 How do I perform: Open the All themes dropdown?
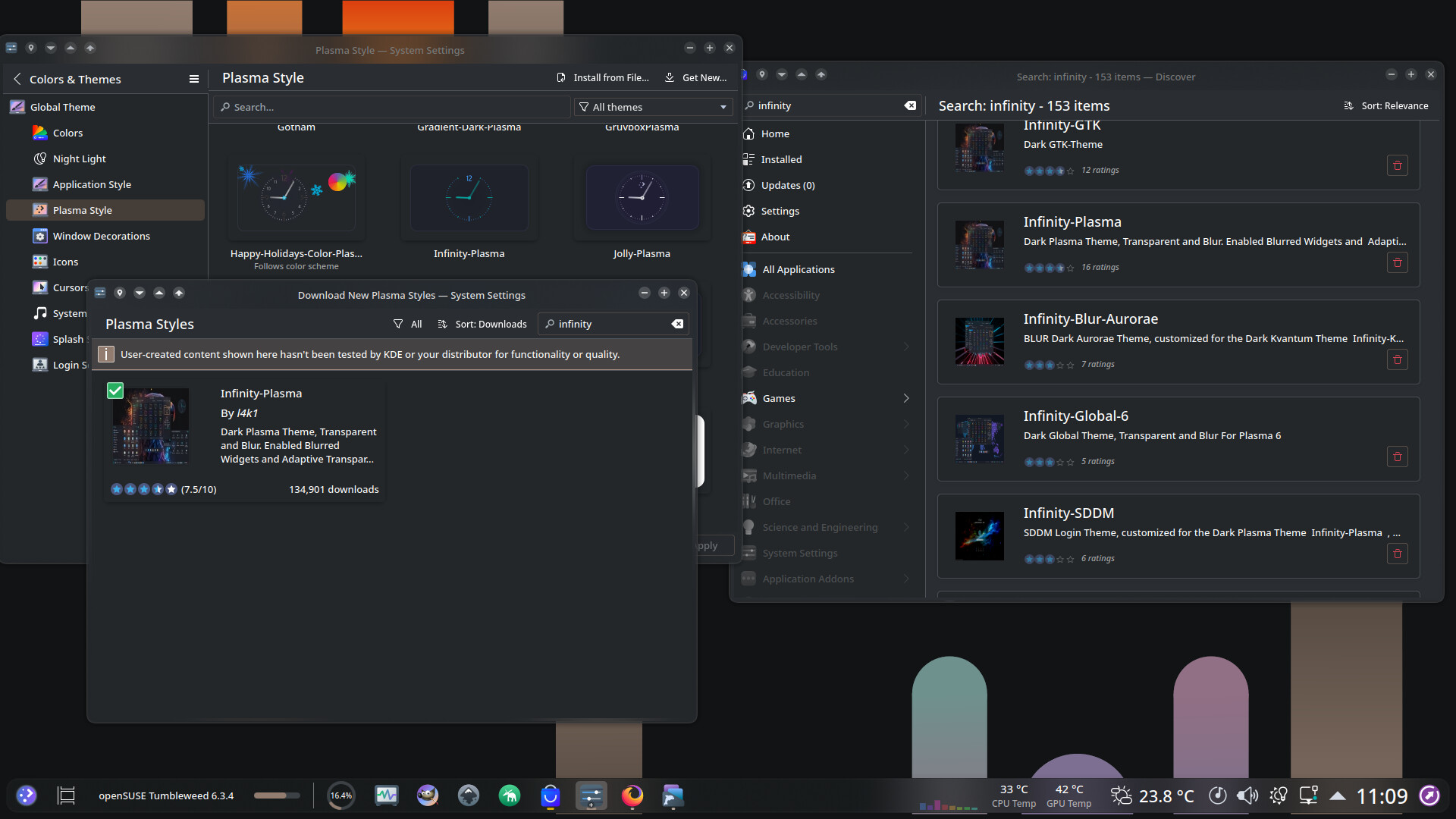point(653,107)
